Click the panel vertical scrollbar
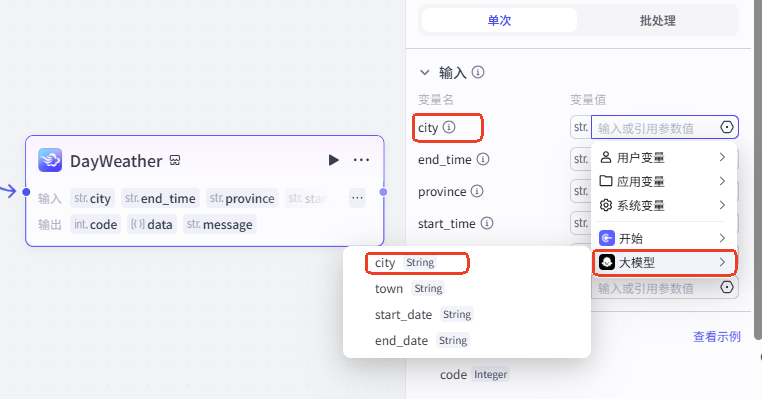 tap(758, 170)
